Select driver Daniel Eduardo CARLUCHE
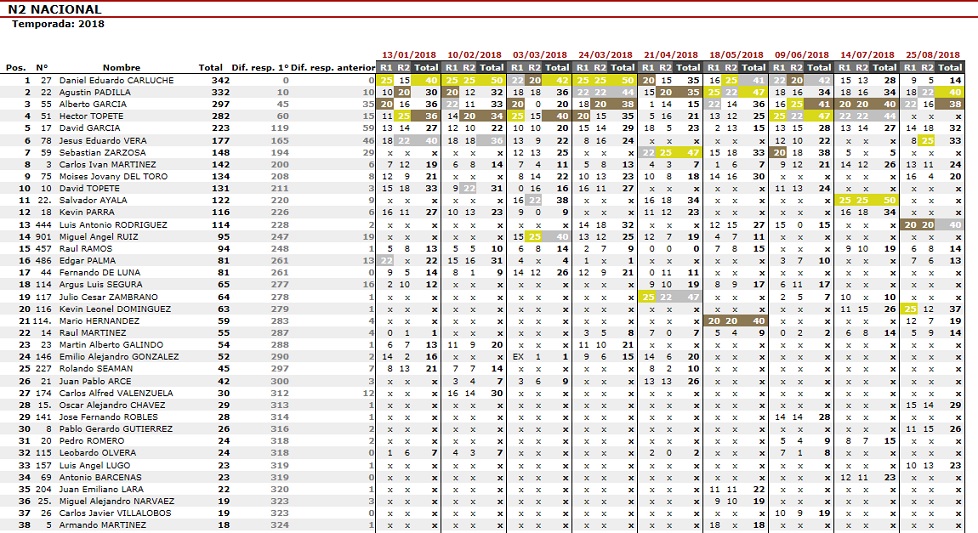Screen dimensions: 978x533 [116, 80]
